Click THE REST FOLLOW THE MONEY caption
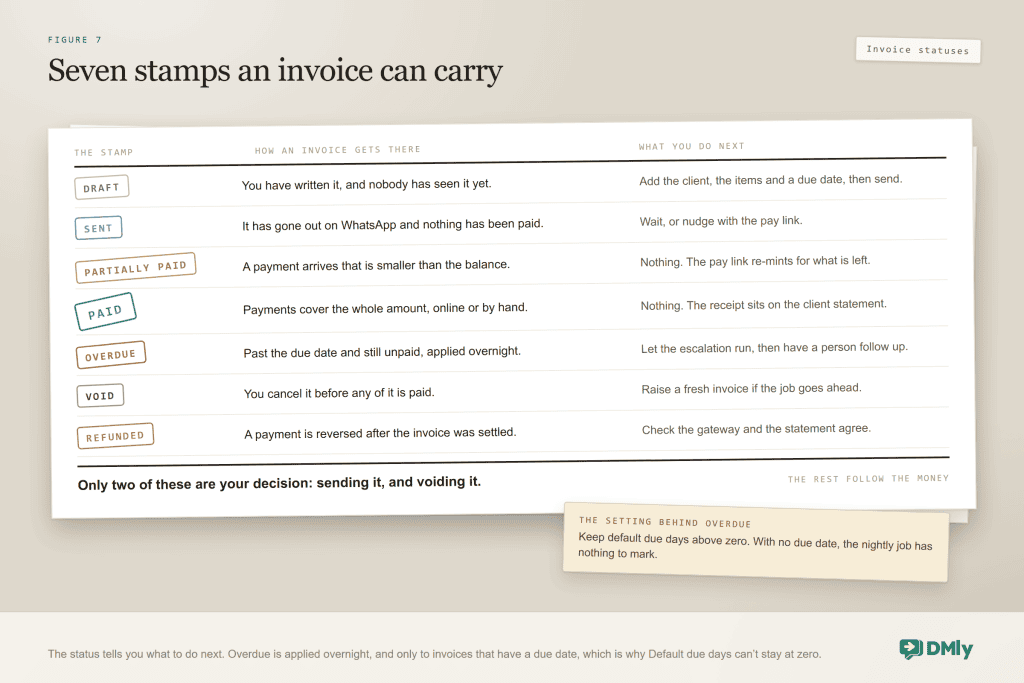The width and height of the screenshot is (1024, 683). click(868, 479)
